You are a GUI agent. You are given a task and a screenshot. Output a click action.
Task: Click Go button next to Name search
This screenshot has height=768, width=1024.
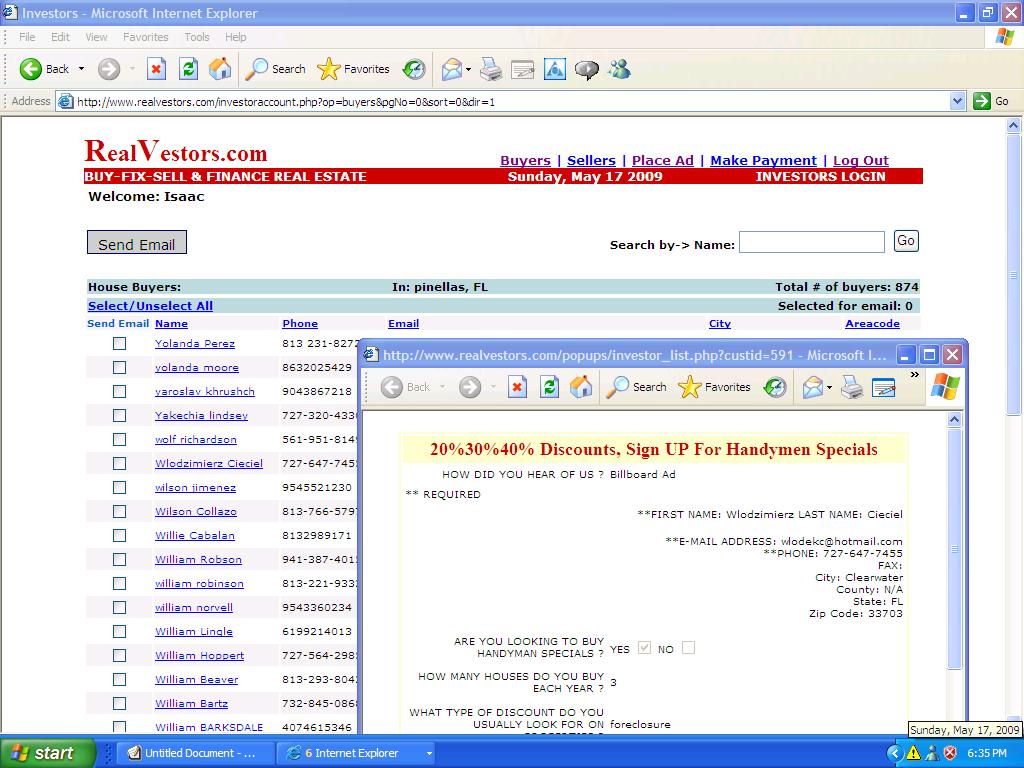point(906,241)
